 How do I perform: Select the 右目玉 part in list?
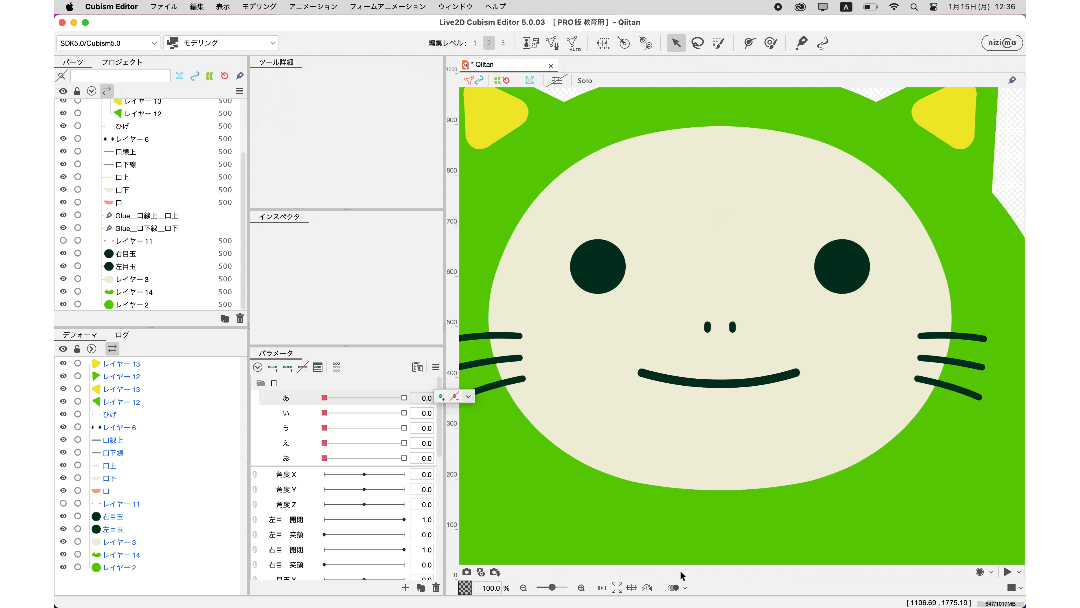tap(126, 254)
